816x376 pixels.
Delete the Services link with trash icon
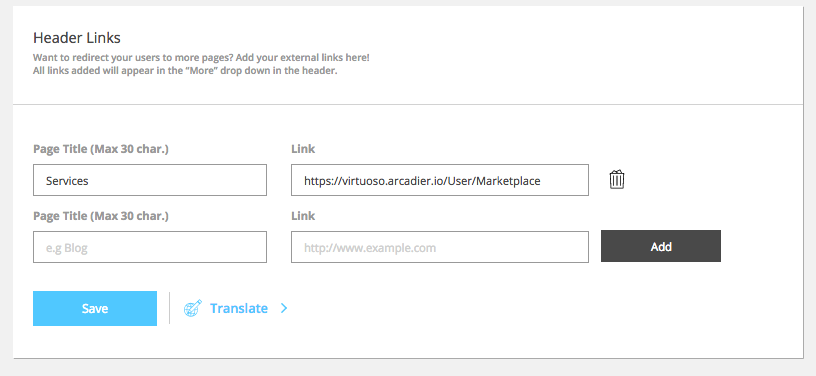pos(617,179)
